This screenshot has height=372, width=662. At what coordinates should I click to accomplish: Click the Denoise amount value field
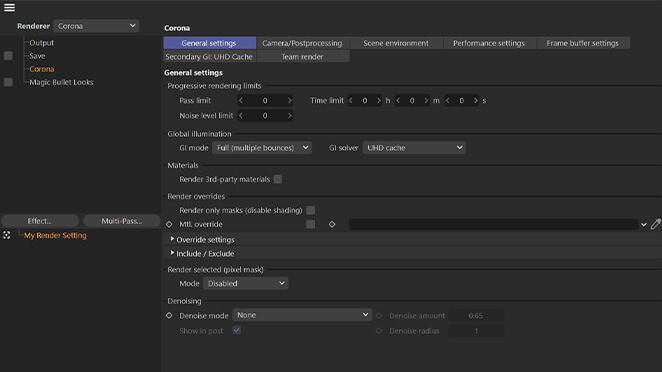(476, 315)
